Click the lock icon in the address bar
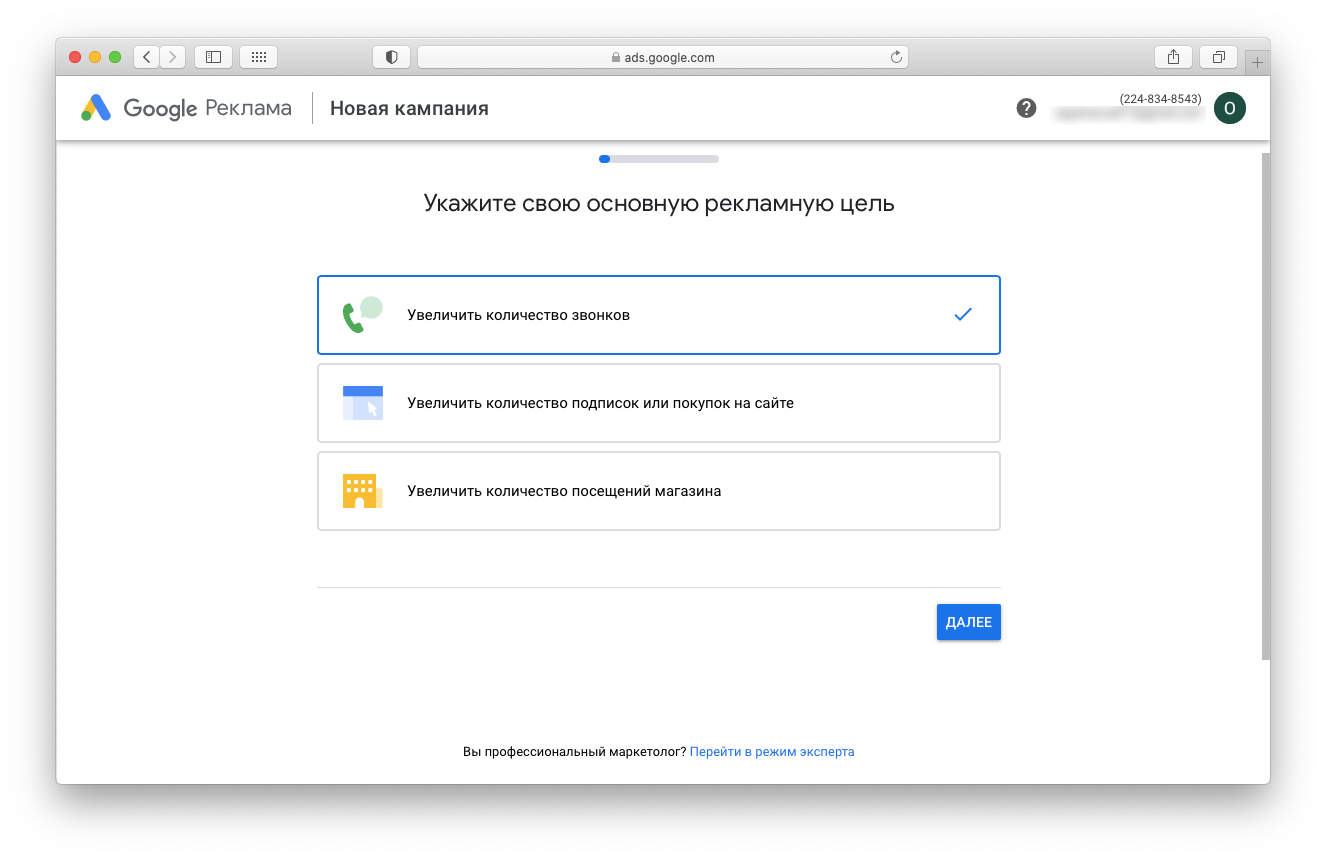1326x858 pixels. pyautogui.click(x=616, y=57)
